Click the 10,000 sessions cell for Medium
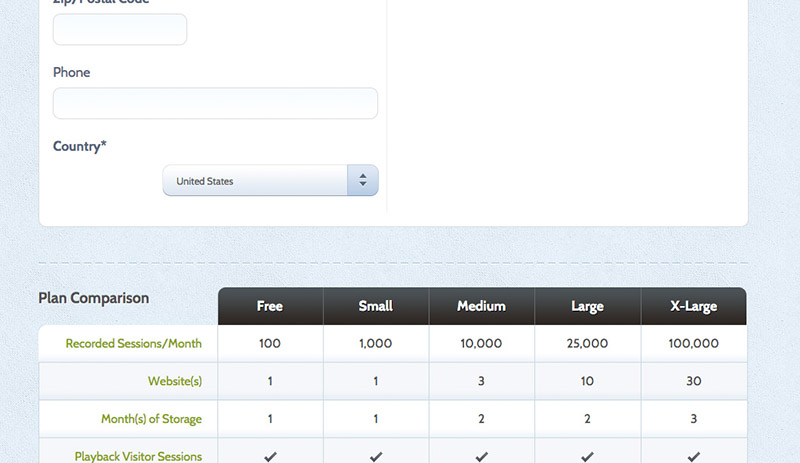Screen dimensions: 800x463 coord(481,344)
